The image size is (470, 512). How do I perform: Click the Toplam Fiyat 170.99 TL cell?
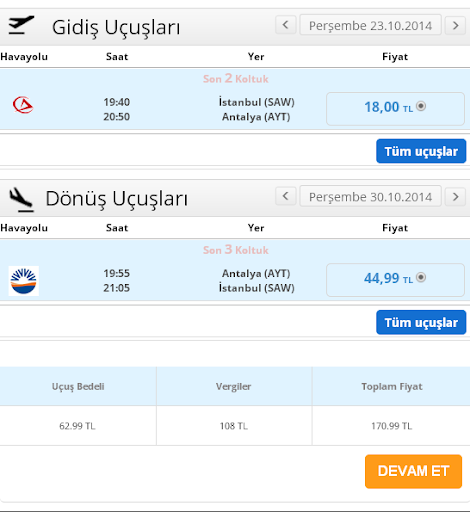(391, 426)
